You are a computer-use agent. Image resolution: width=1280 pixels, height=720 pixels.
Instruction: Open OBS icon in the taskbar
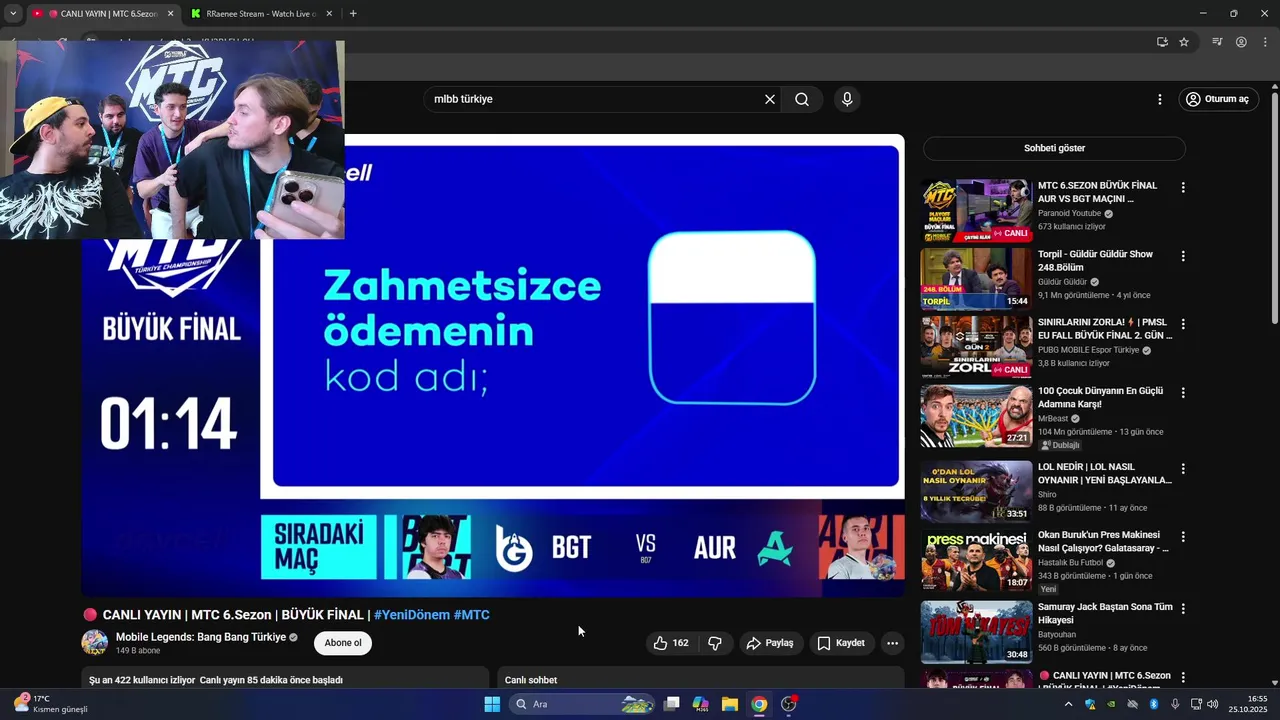click(x=789, y=704)
